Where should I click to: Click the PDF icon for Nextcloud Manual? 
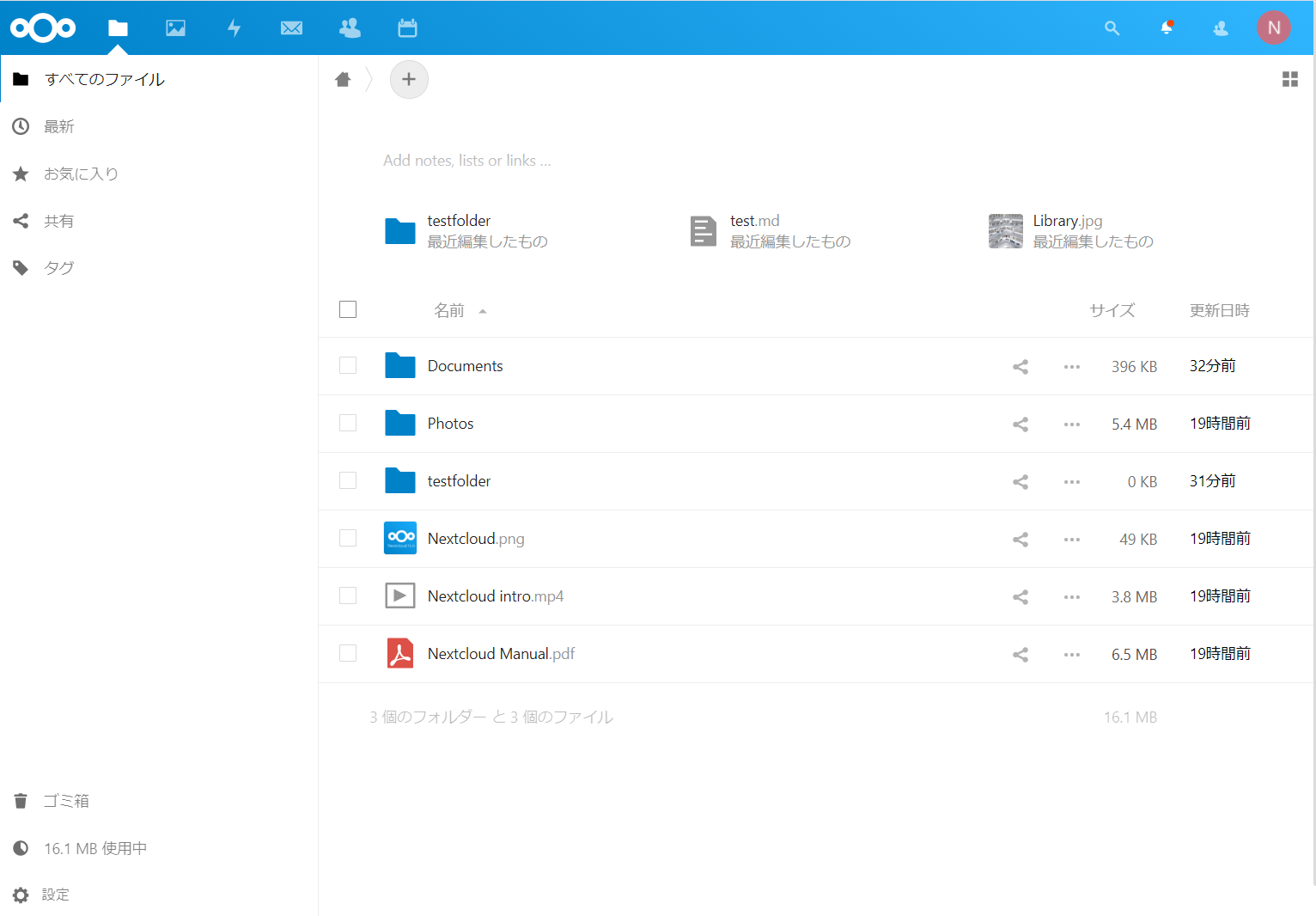point(400,653)
